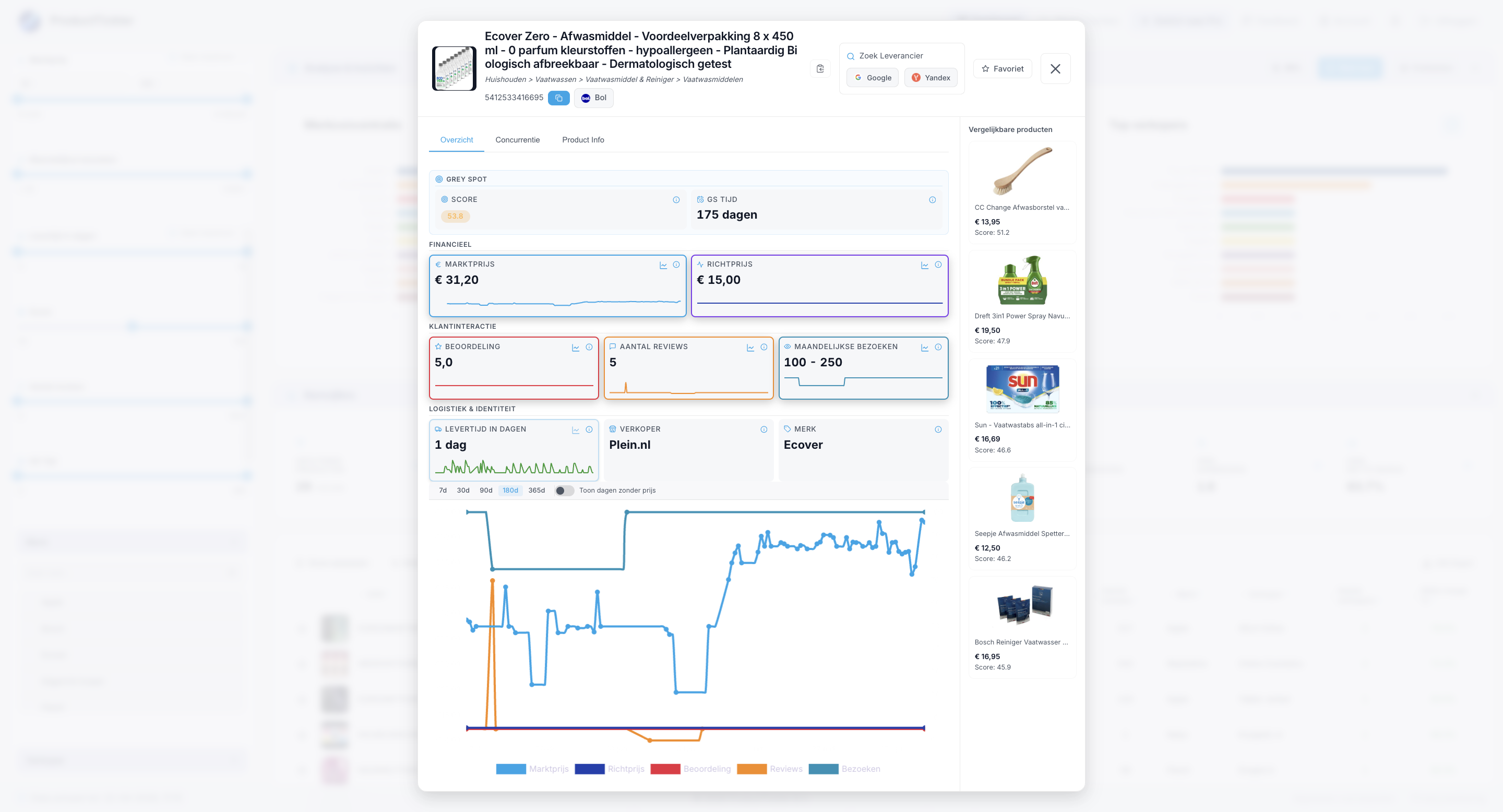This screenshot has height=812, width=1503.
Task: Click the Levertijd in Dagen chart icon
Action: point(576,429)
